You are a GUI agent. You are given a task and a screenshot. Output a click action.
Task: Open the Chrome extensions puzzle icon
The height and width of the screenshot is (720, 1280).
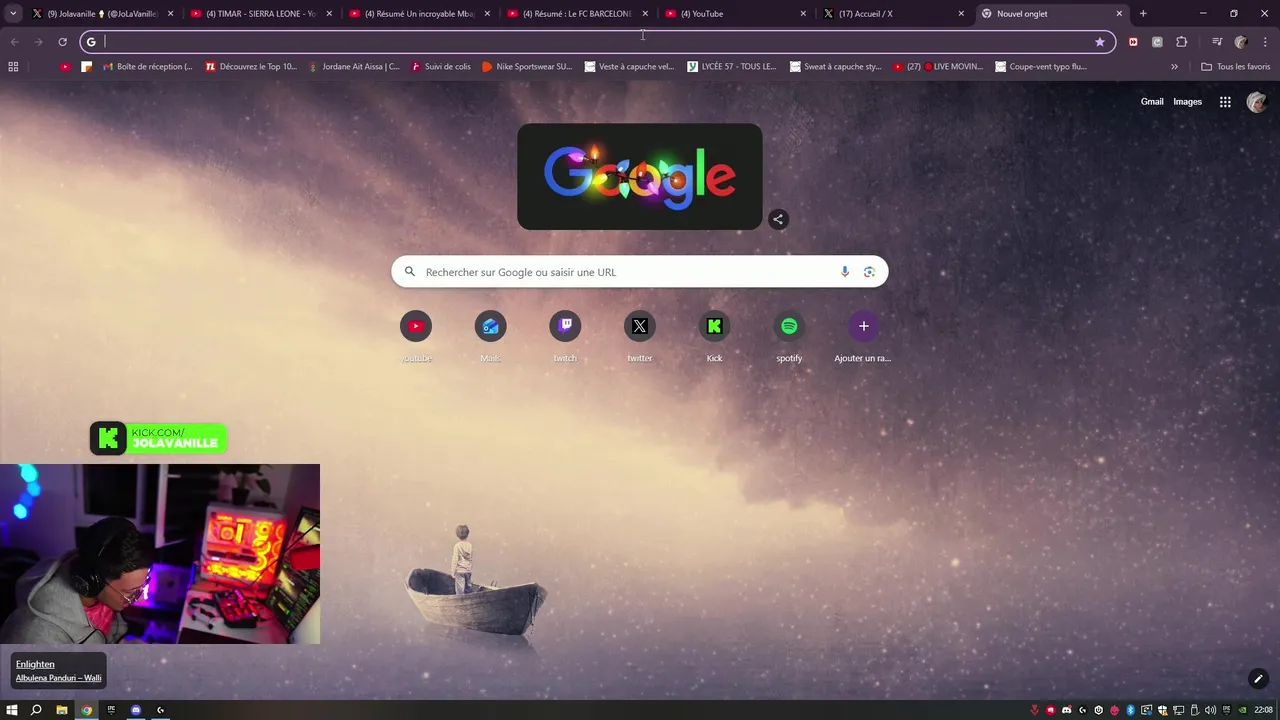(x=1182, y=42)
